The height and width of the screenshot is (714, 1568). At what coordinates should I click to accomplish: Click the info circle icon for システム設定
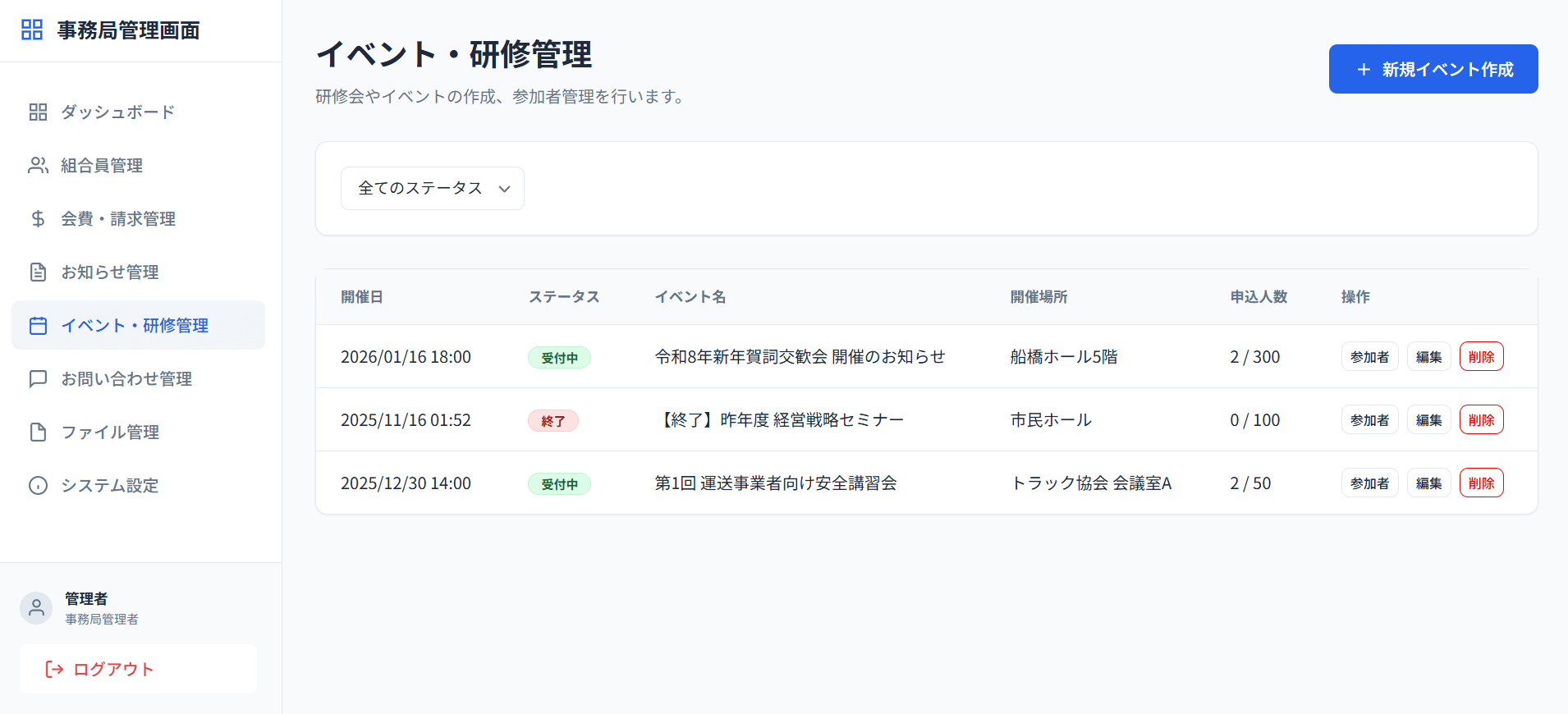pos(38,486)
